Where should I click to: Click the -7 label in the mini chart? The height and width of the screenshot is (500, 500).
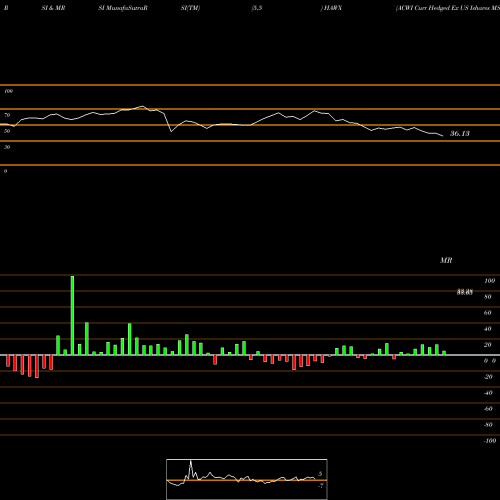(321, 486)
